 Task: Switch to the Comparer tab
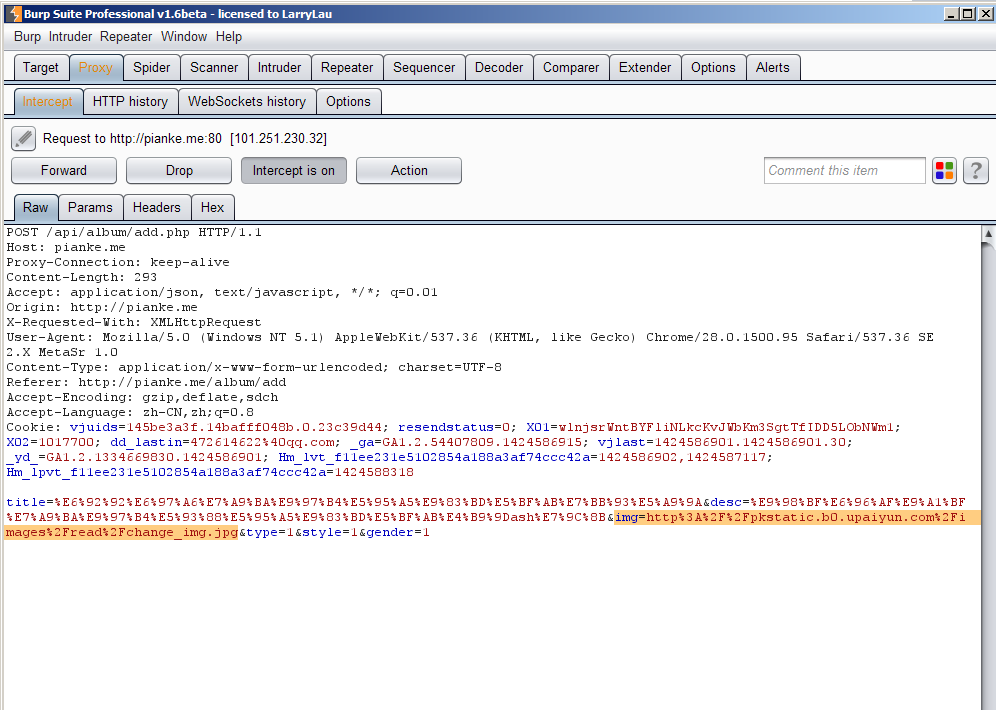571,67
